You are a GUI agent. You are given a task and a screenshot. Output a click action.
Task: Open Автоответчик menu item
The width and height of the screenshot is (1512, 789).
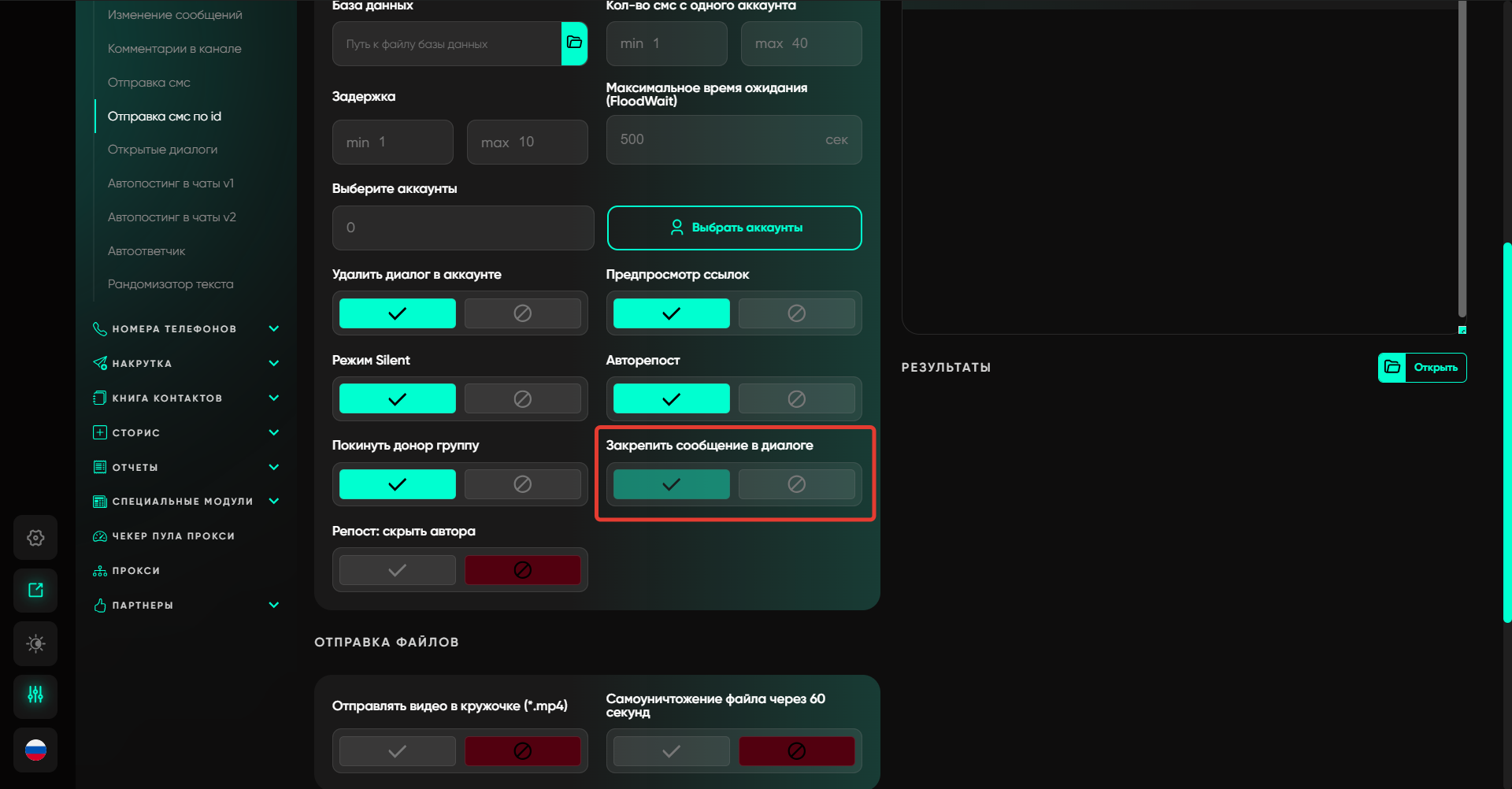point(146,251)
